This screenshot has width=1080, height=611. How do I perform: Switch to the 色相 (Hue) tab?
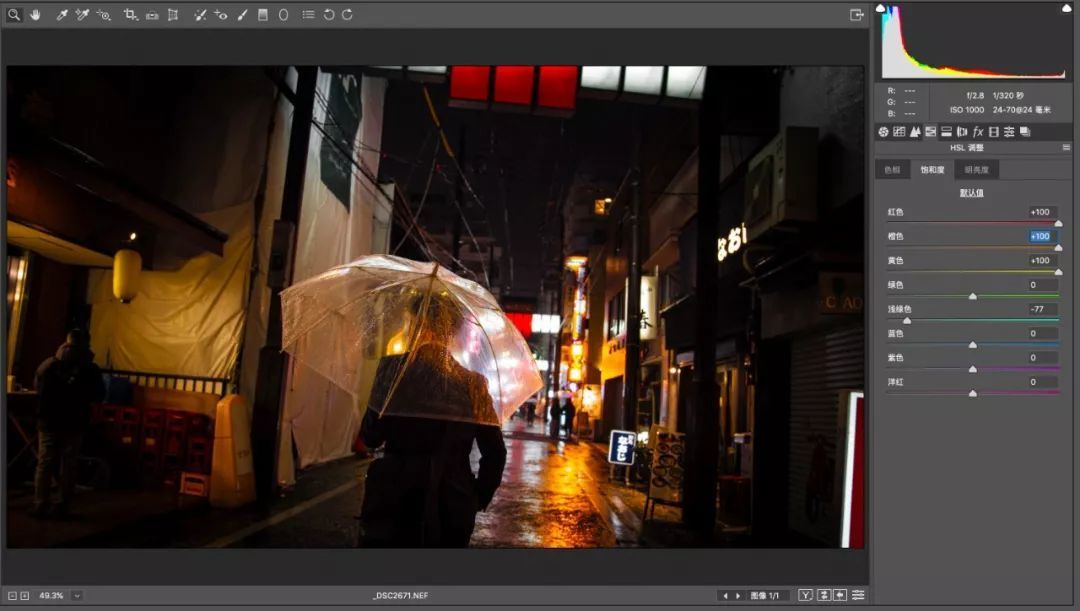coord(892,169)
